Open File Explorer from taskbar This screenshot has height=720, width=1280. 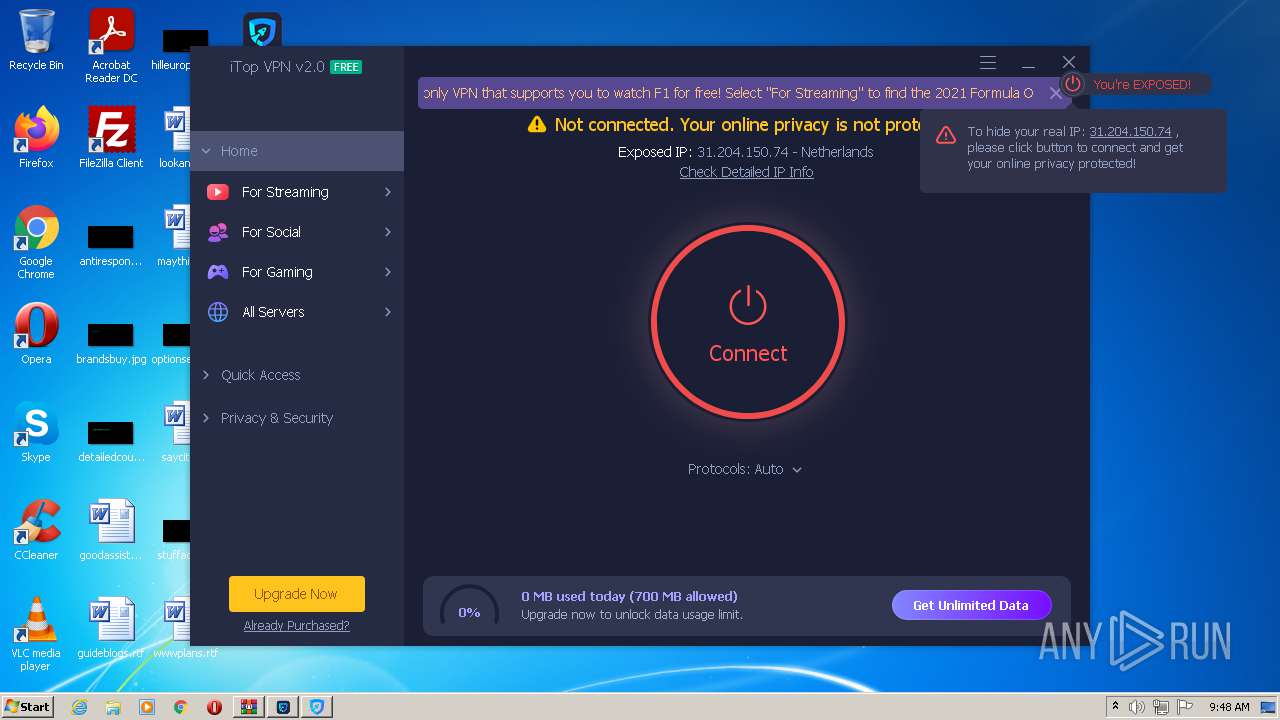113,707
